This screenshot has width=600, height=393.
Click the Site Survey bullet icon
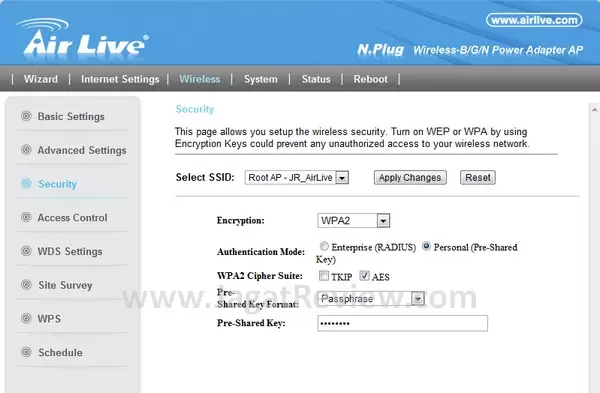pyautogui.click(x=26, y=284)
